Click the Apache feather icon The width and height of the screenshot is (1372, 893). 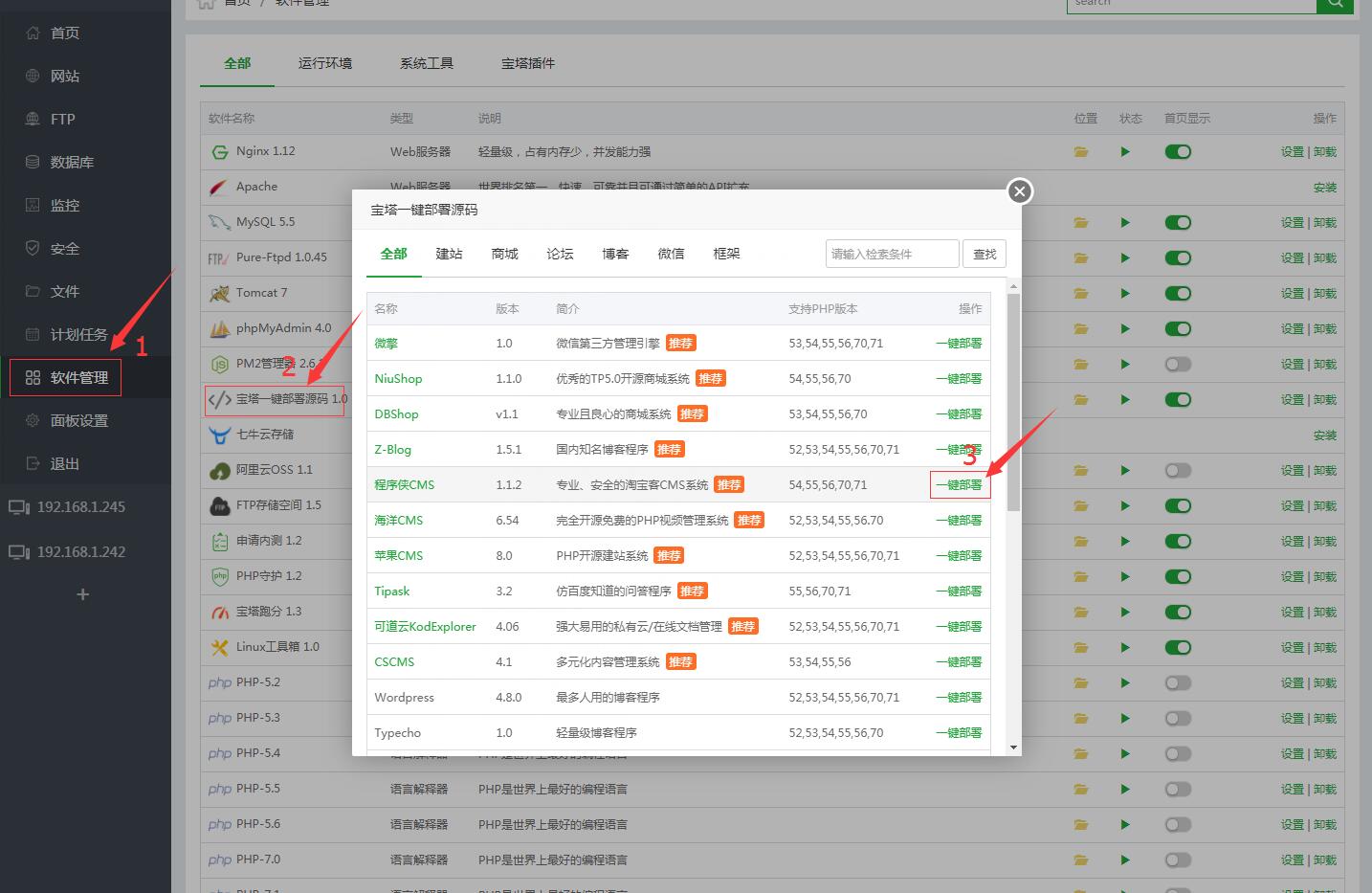click(219, 187)
